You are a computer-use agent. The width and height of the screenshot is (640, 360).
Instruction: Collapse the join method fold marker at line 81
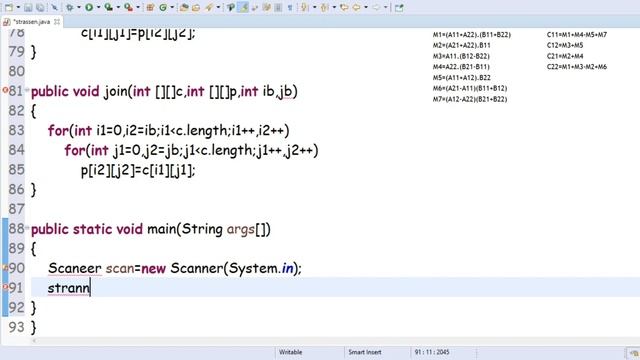click(x=27, y=90)
